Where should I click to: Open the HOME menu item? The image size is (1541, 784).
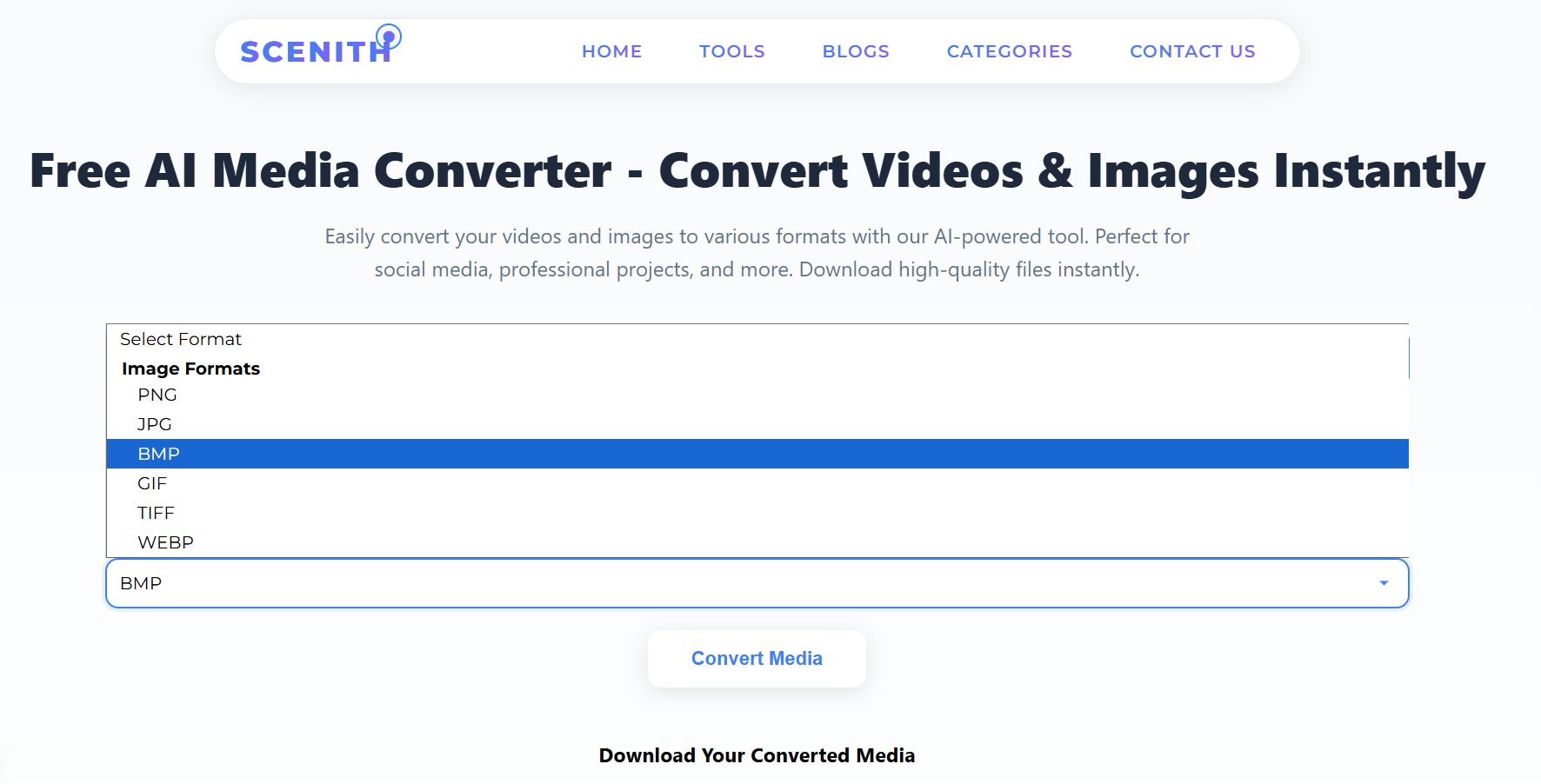pyautogui.click(x=611, y=51)
